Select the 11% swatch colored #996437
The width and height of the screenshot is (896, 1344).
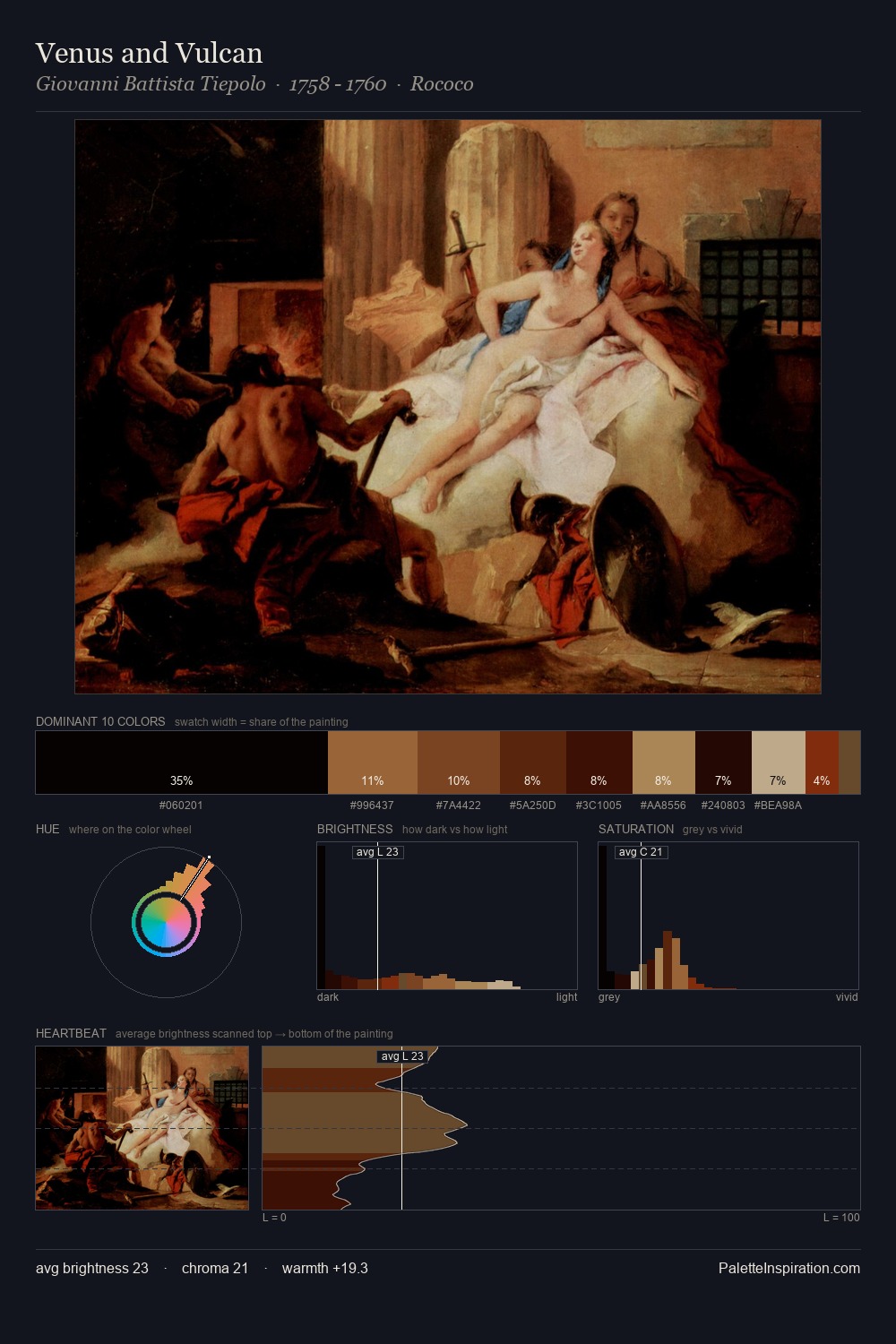(373, 762)
